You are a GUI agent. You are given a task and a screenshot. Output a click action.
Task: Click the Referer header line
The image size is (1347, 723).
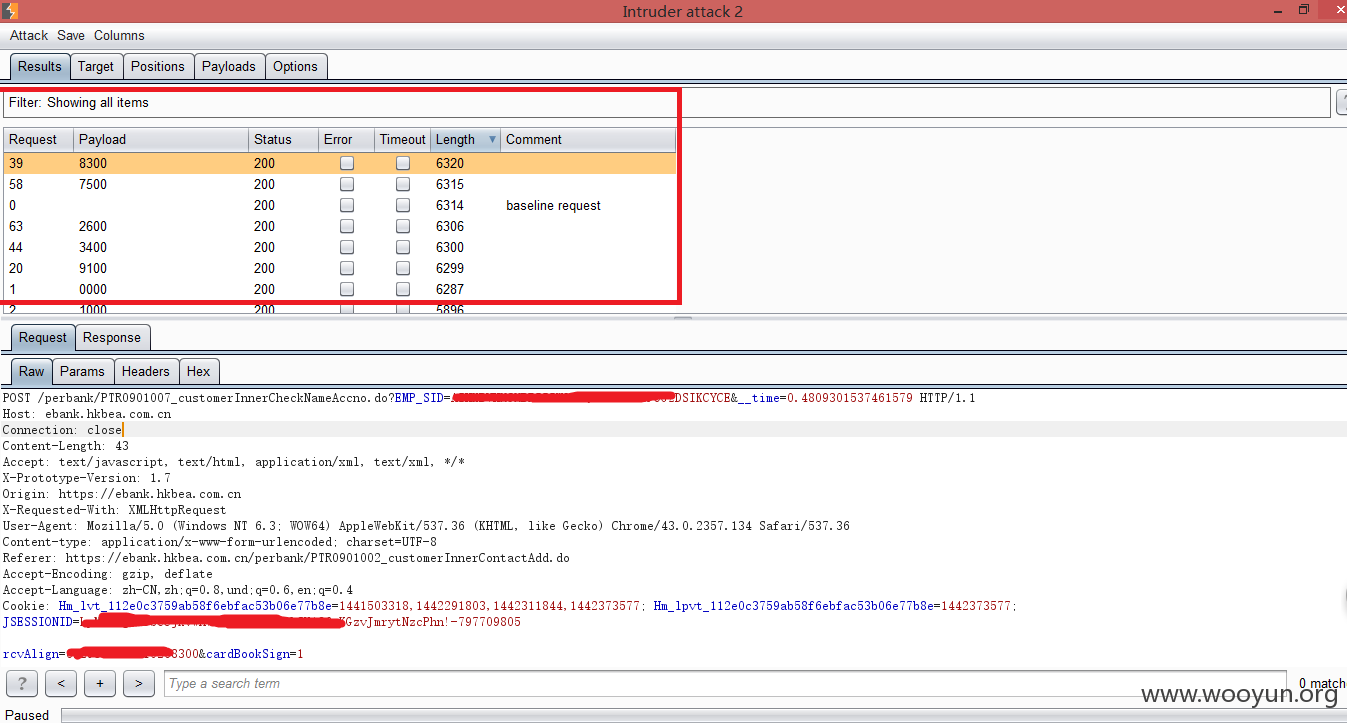[x=286, y=558]
